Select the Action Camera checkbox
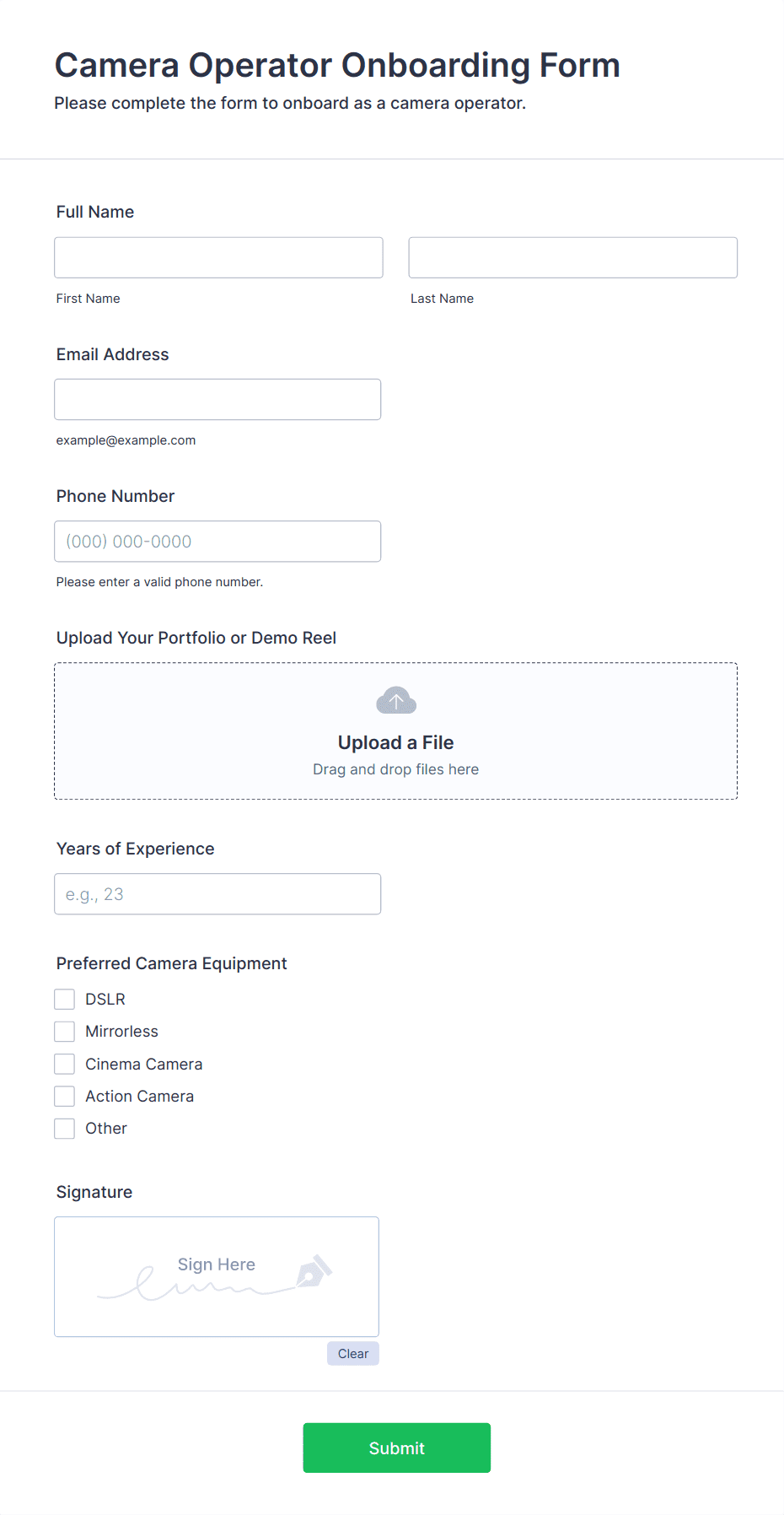Image resolution: width=784 pixels, height=1515 pixels. coord(65,1097)
